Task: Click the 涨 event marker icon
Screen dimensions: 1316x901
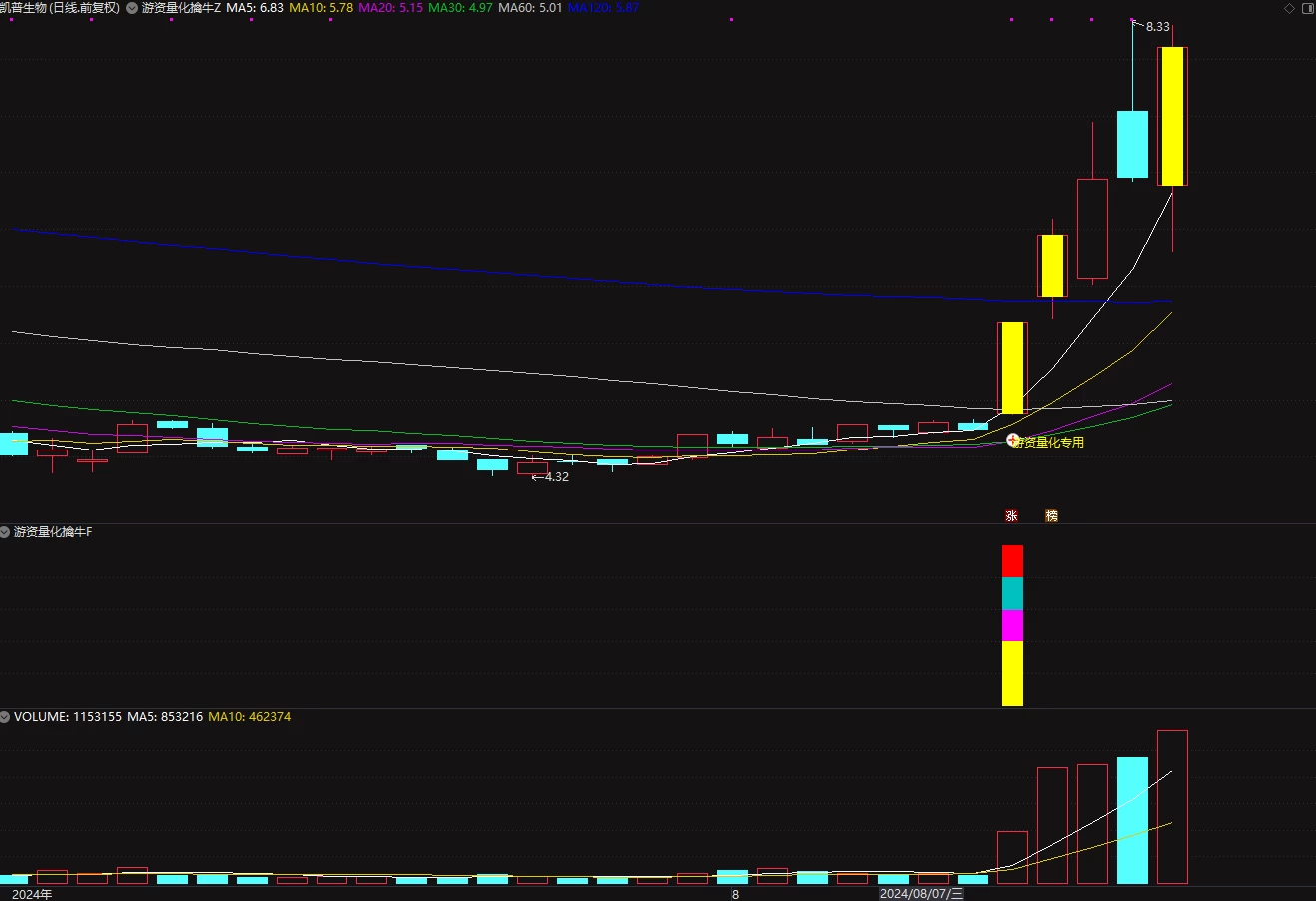Action: [x=1011, y=516]
